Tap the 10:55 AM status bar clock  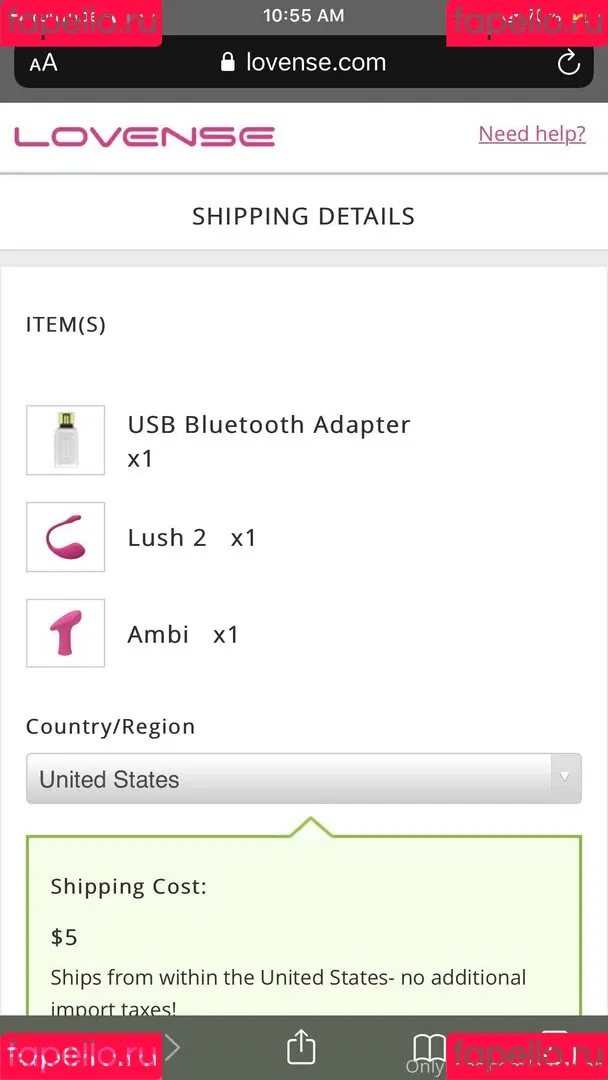(304, 15)
